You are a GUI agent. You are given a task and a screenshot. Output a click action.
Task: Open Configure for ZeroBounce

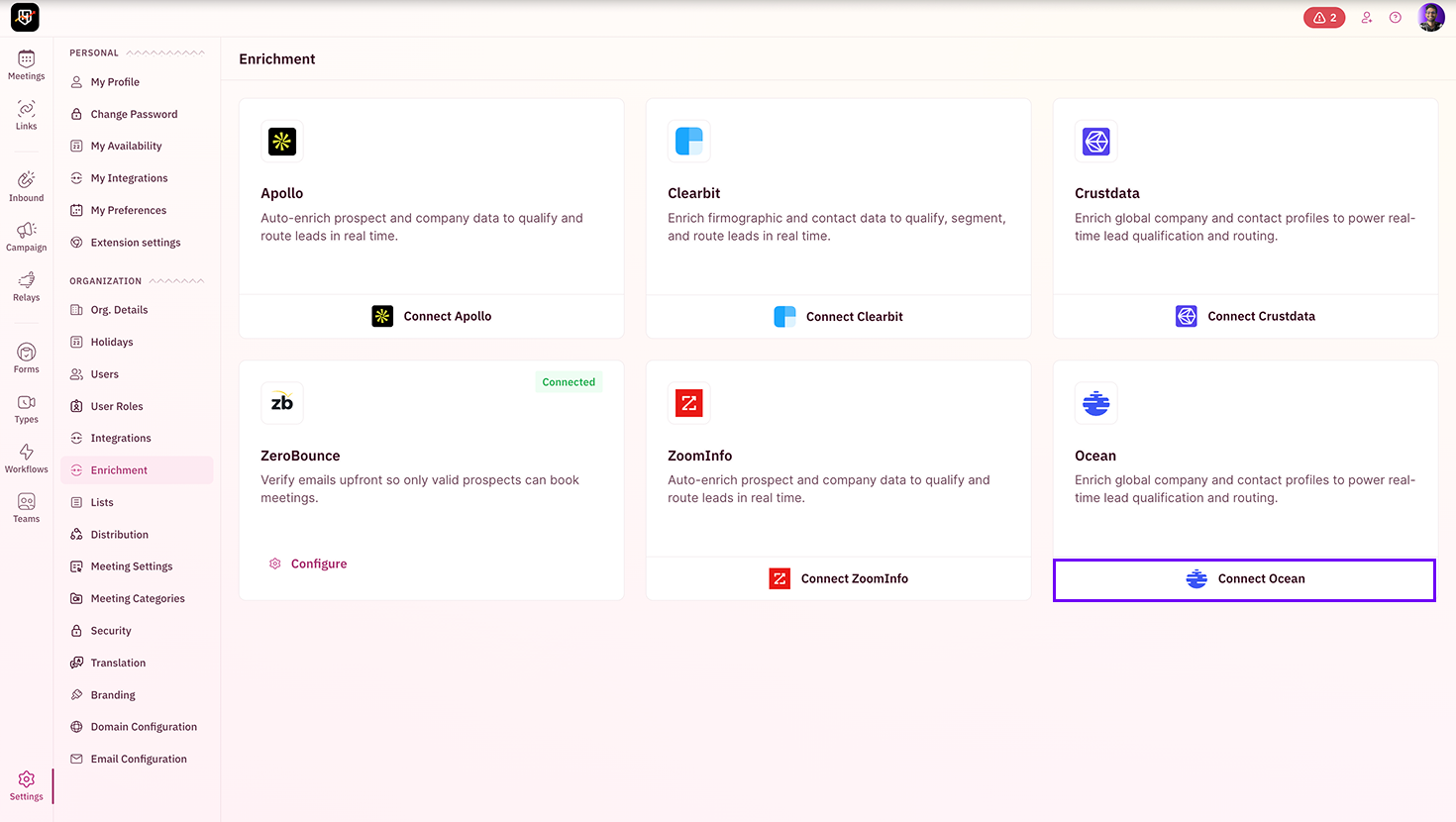click(x=308, y=564)
